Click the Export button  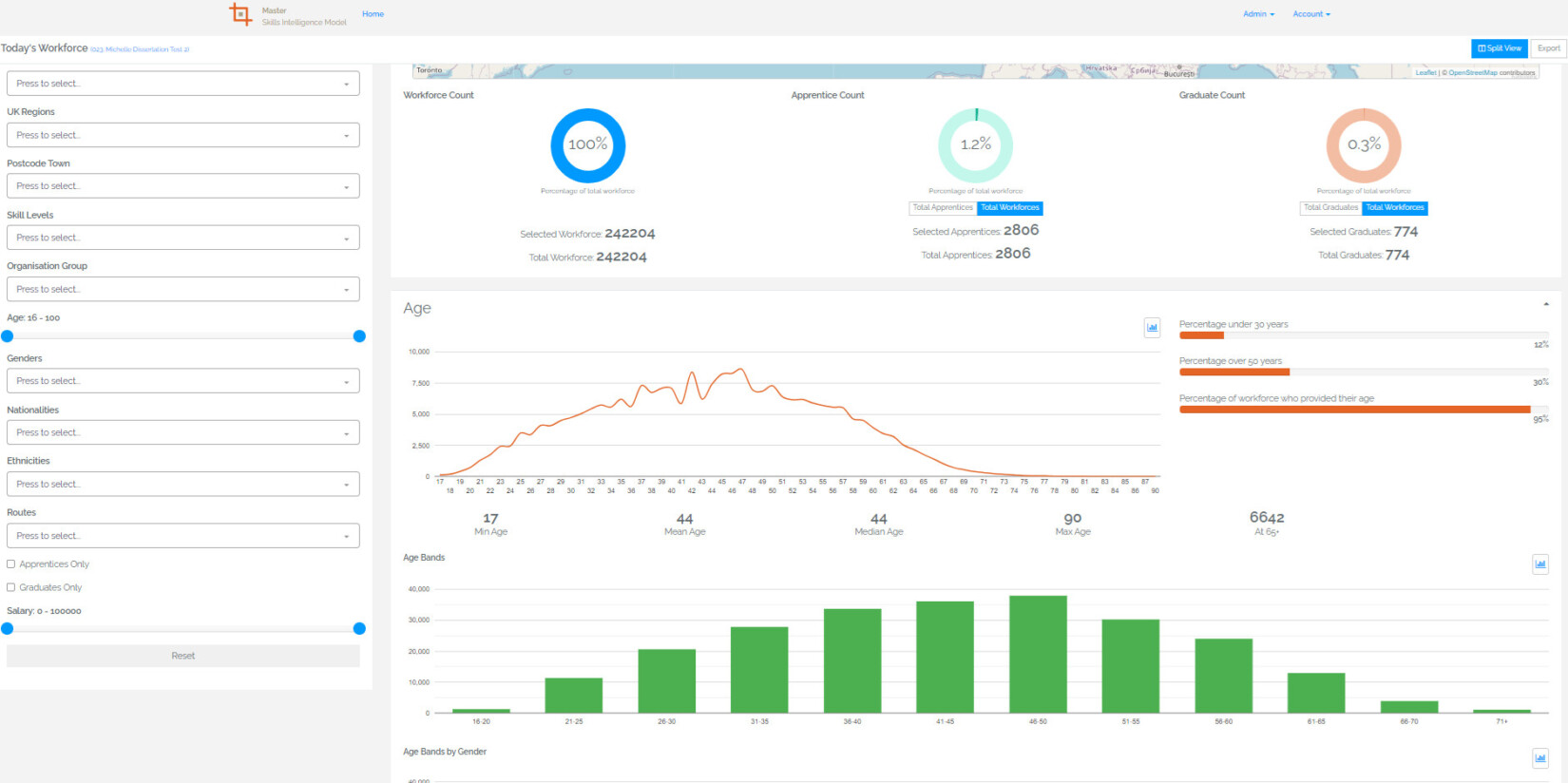[x=1549, y=48]
